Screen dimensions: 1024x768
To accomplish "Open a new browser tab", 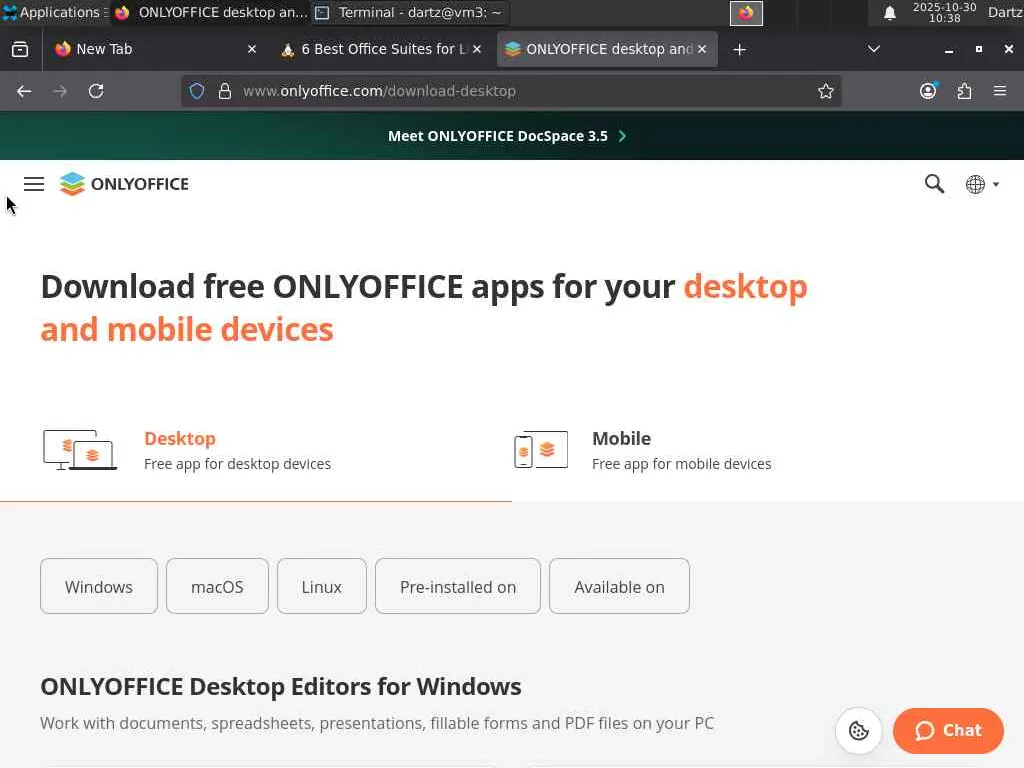I will tap(739, 50).
